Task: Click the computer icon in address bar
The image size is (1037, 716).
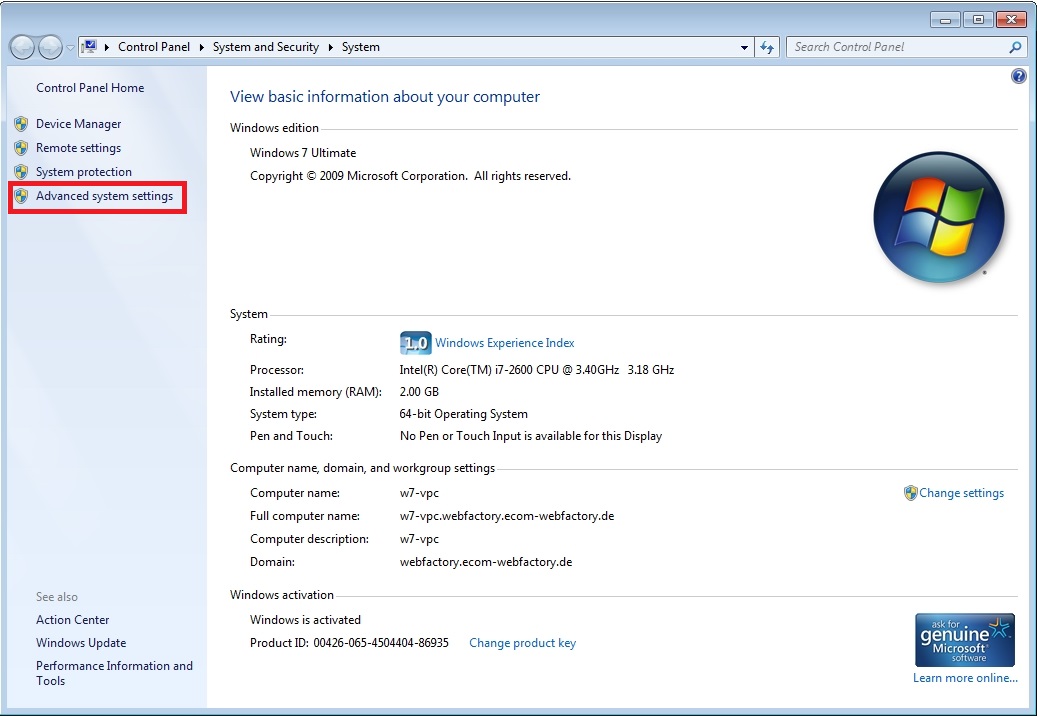Action: click(89, 47)
